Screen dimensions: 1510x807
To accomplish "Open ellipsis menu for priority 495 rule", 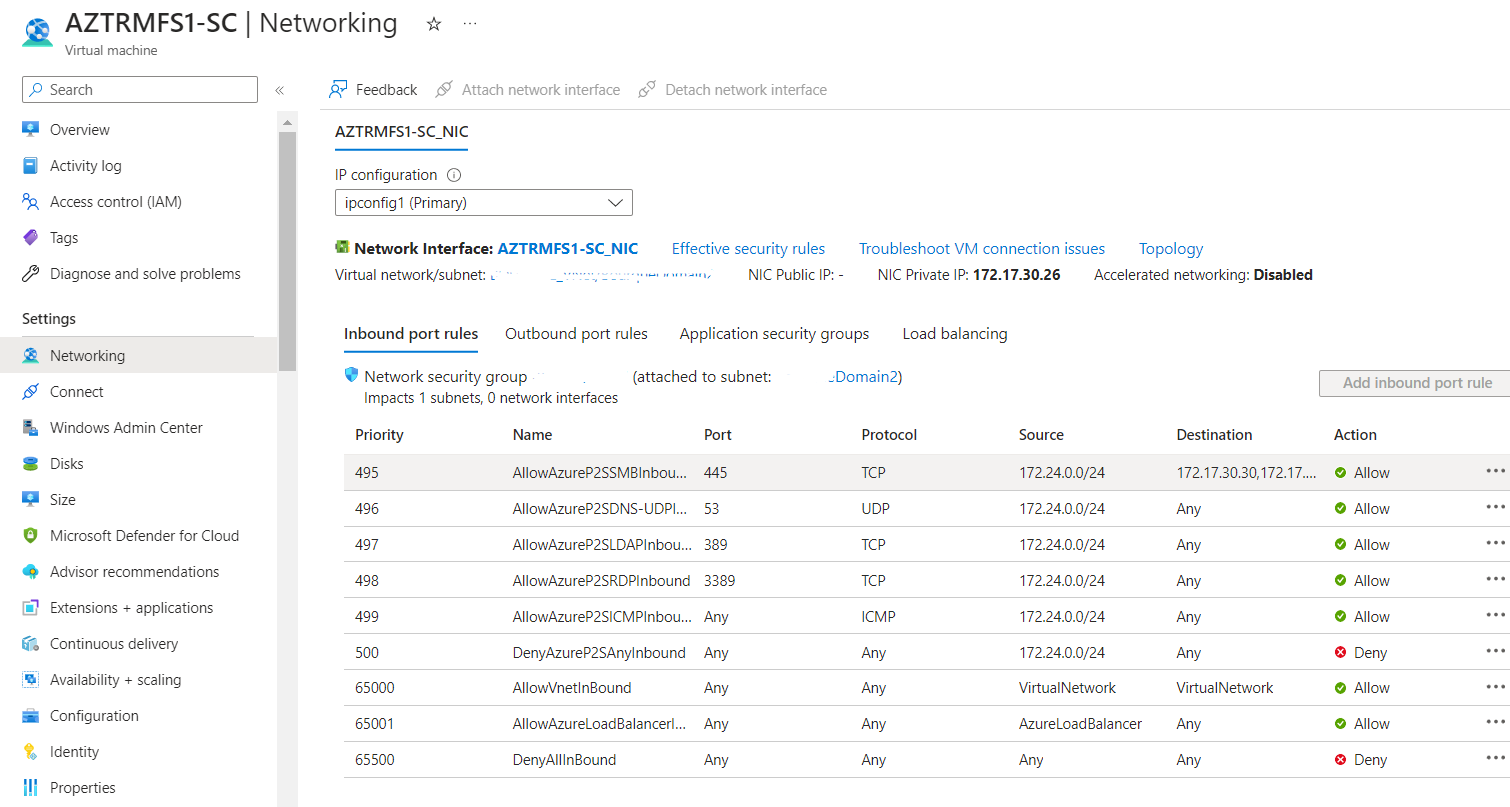I will [1495, 471].
